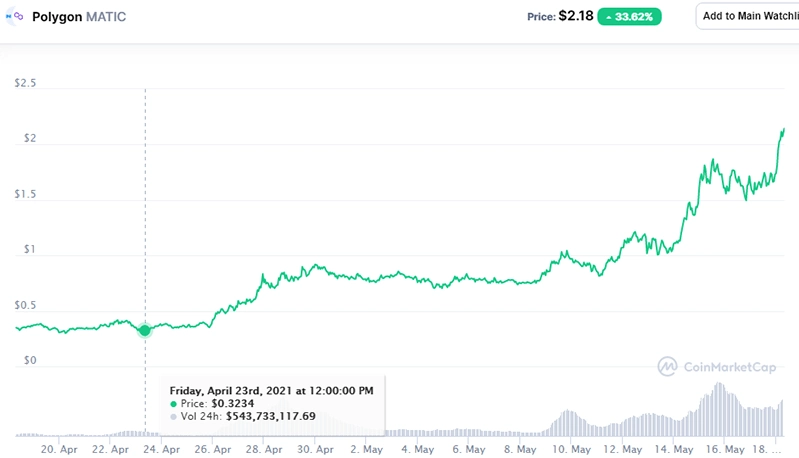Click the green 33.62% change badge

[629, 17]
